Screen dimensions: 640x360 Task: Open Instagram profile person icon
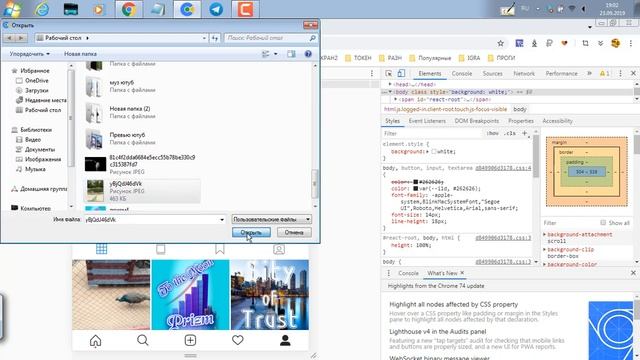click(285, 340)
